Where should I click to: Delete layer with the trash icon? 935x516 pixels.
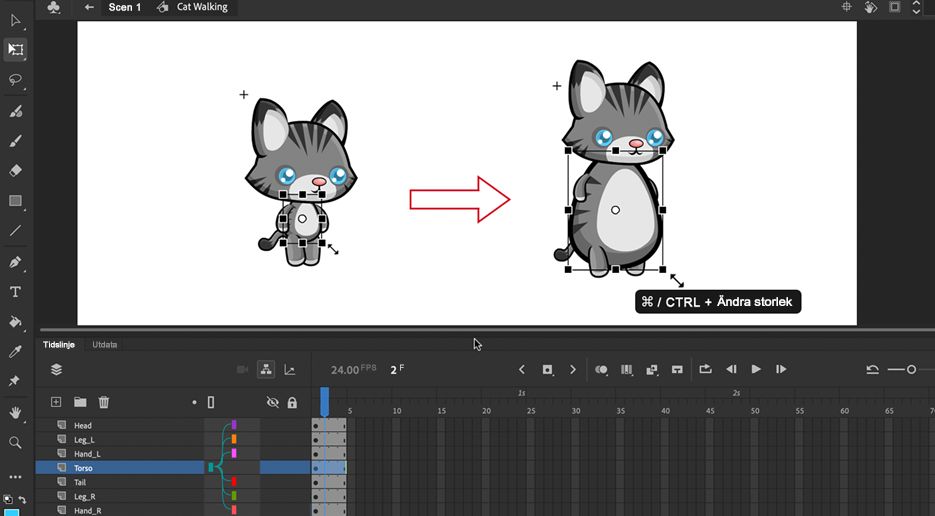tap(104, 402)
